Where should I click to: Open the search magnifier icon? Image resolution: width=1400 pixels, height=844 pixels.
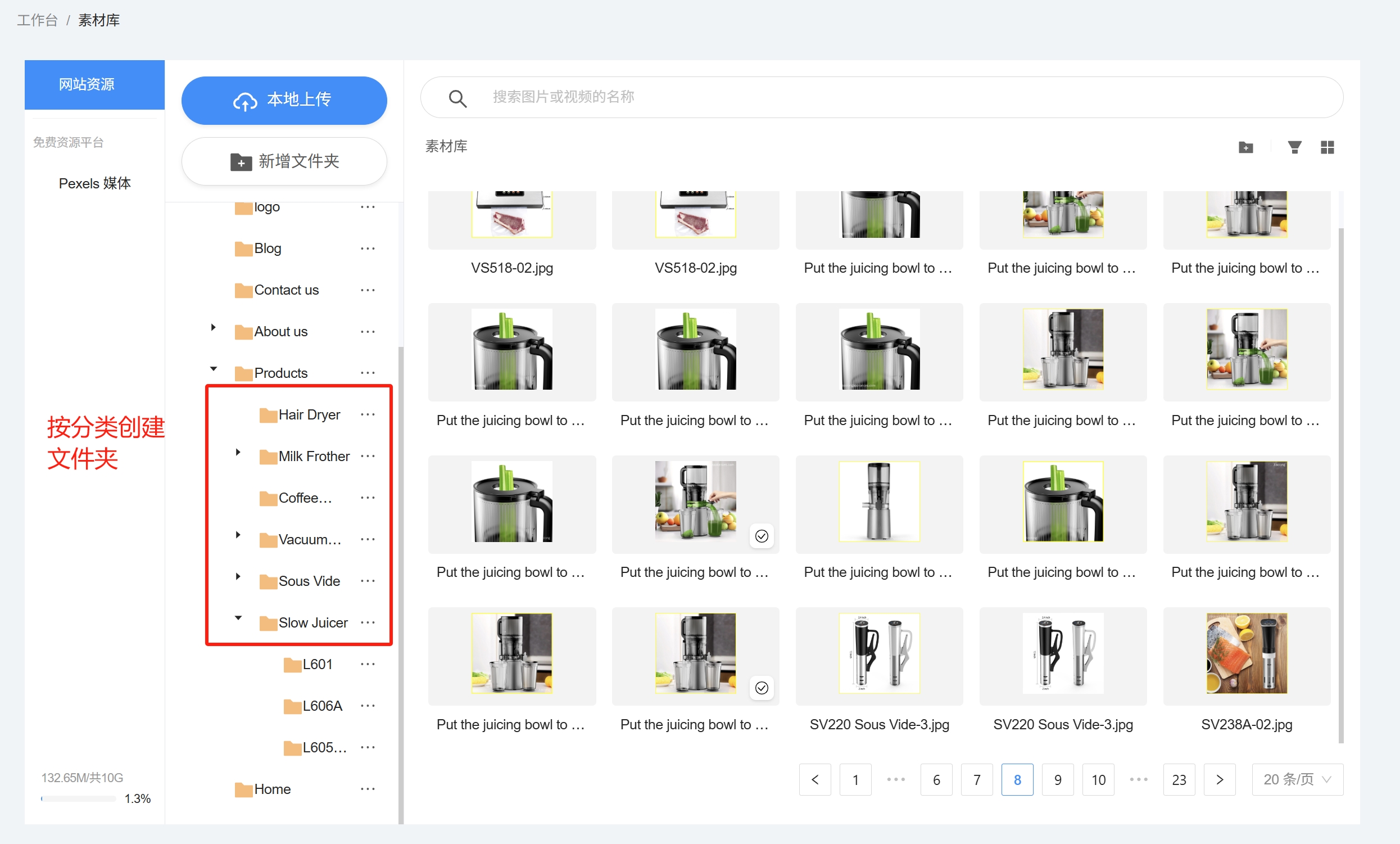point(458,98)
